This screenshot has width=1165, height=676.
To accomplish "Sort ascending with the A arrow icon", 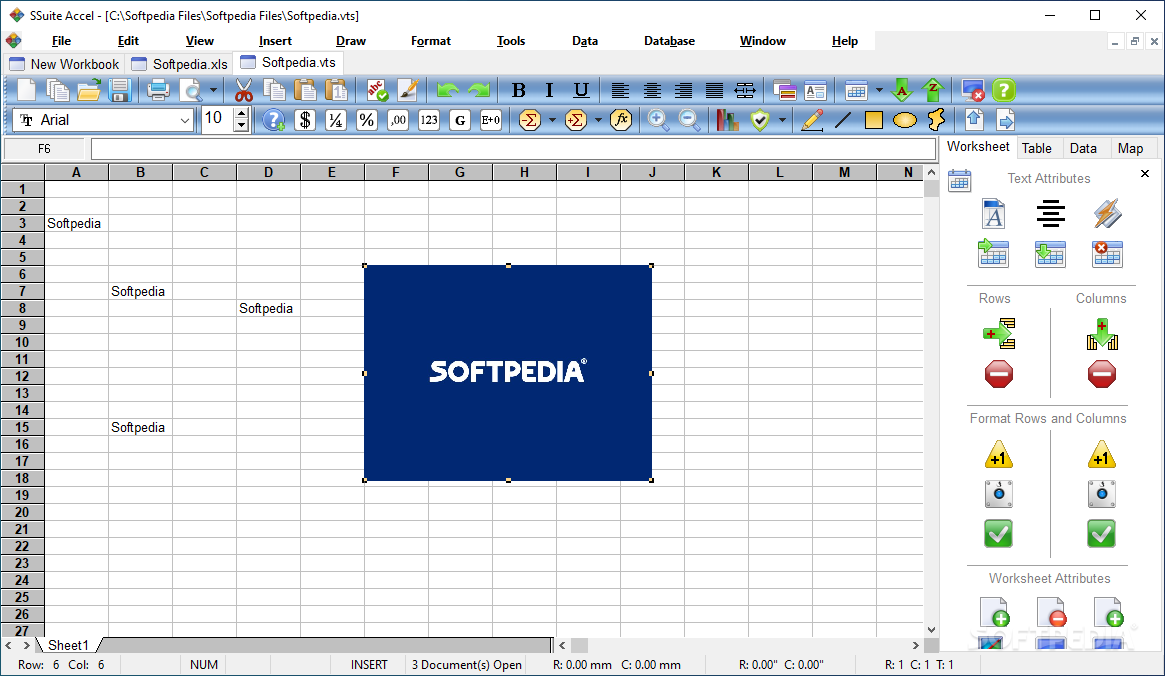I will click(902, 91).
